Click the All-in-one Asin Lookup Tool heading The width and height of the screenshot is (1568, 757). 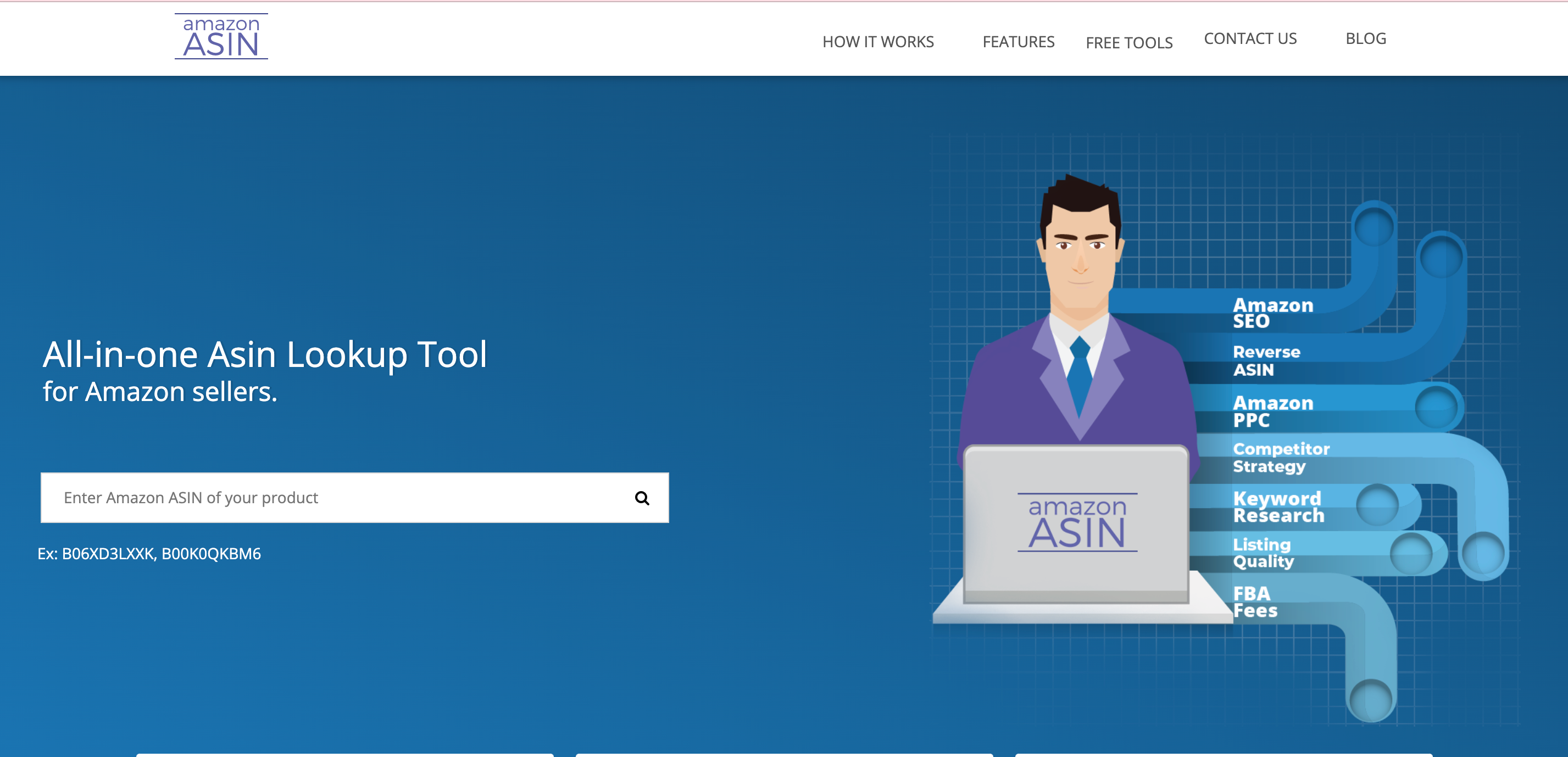[265, 355]
